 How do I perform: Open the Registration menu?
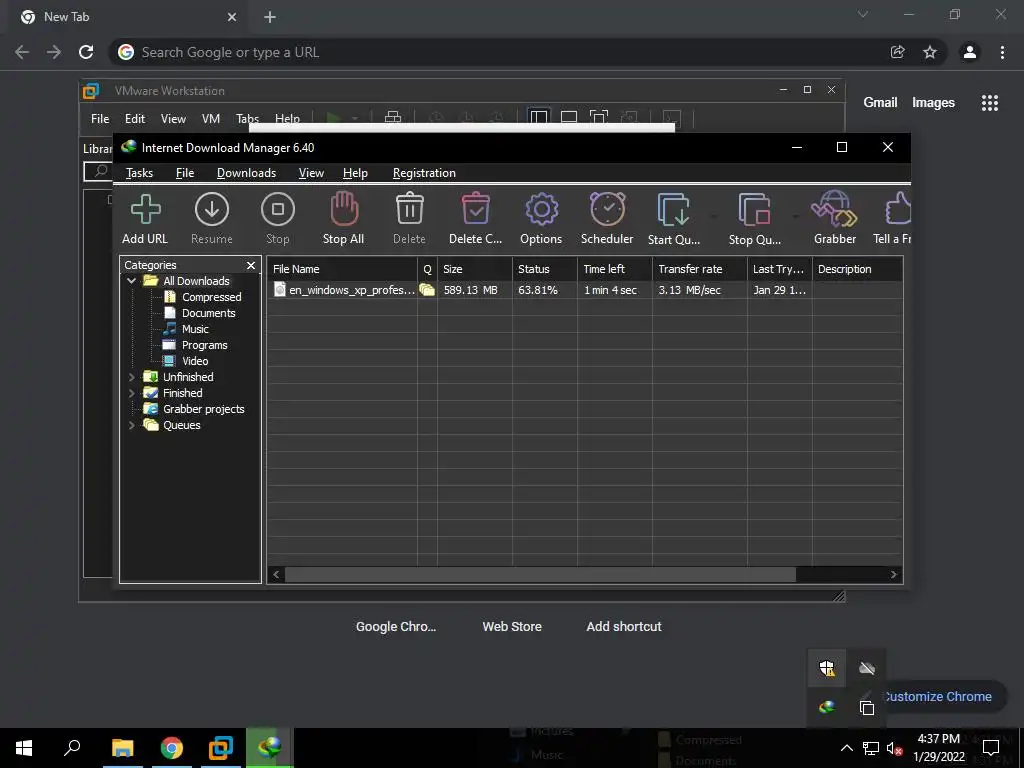point(424,173)
